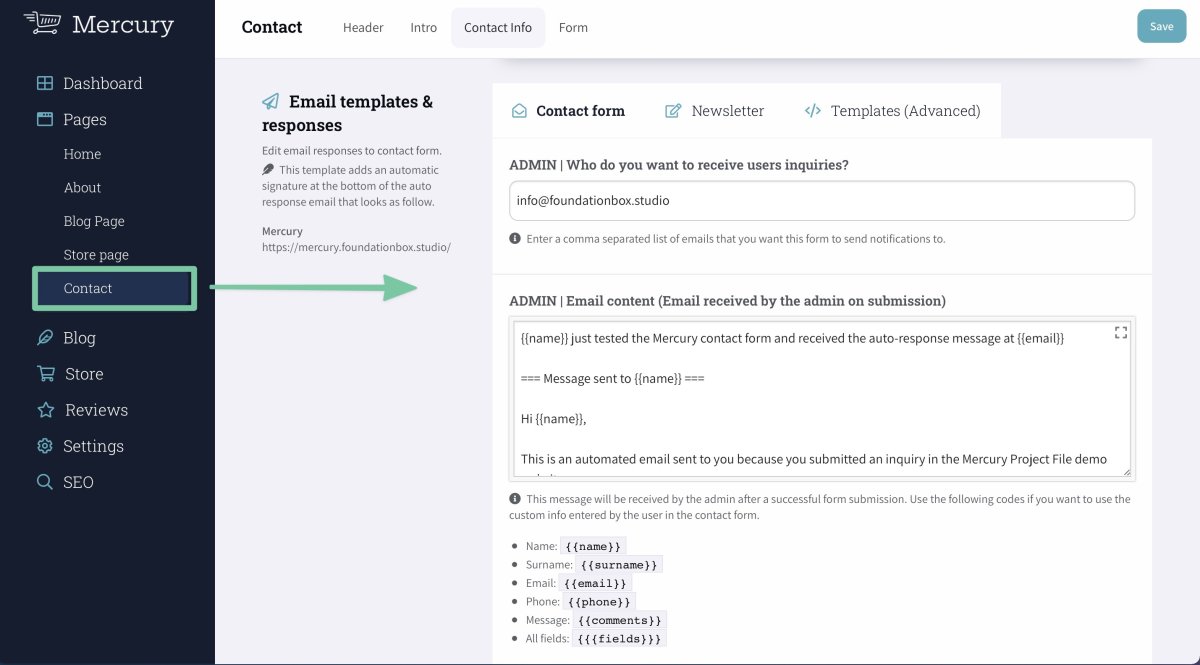This screenshot has height=665, width=1200.
Task: Click the Reviews star icon
Action: pos(45,410)
